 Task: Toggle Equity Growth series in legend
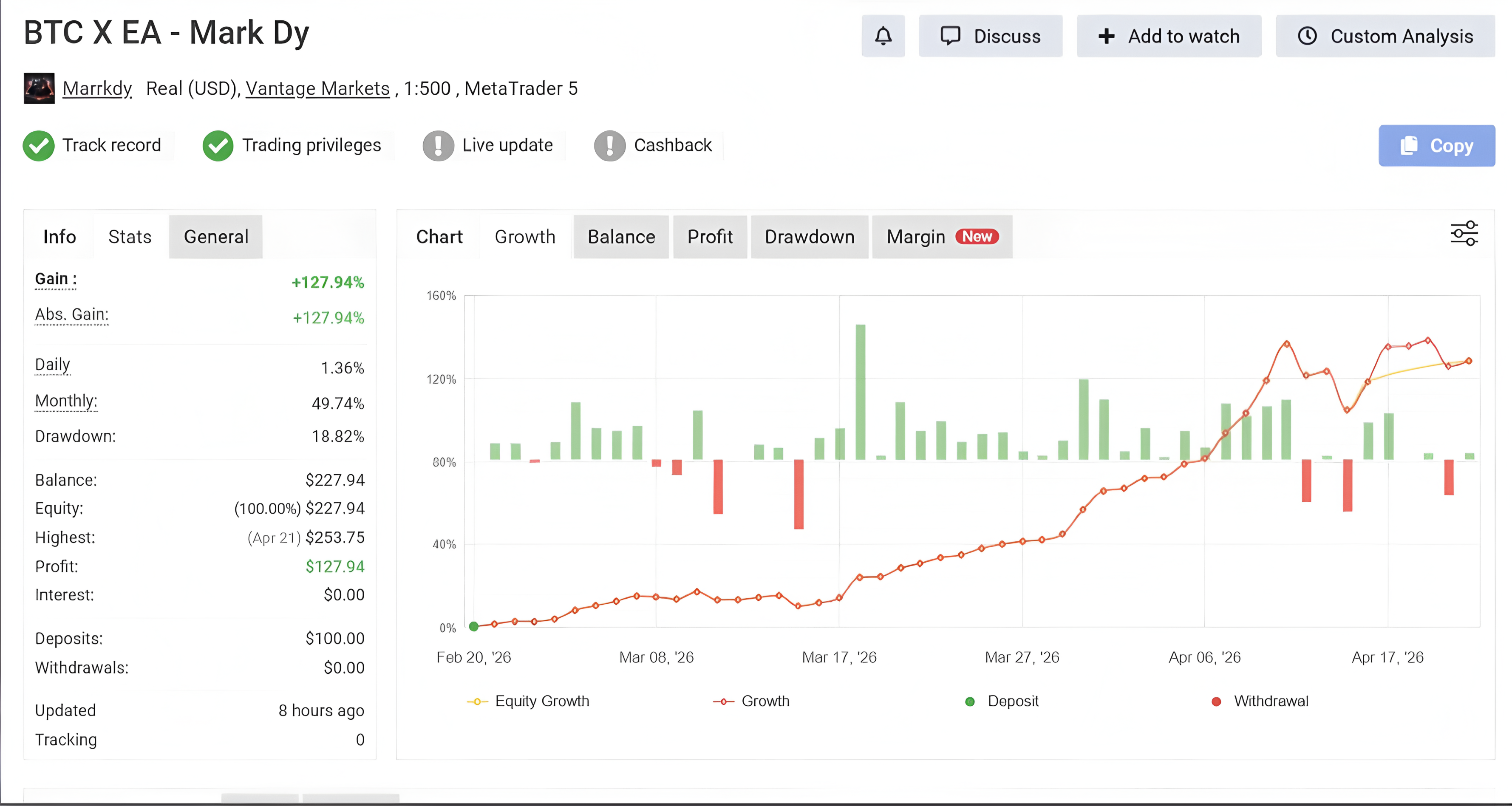(528, 701)
